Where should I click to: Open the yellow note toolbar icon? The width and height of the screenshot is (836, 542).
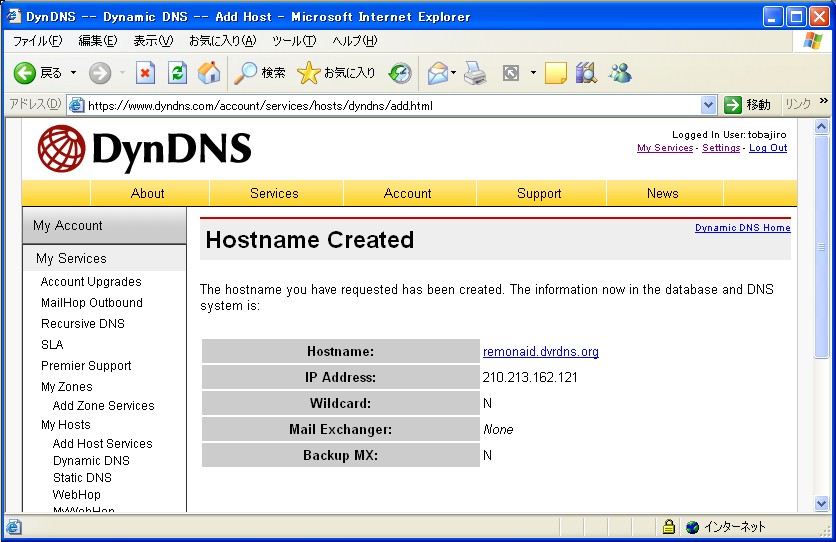556,73
